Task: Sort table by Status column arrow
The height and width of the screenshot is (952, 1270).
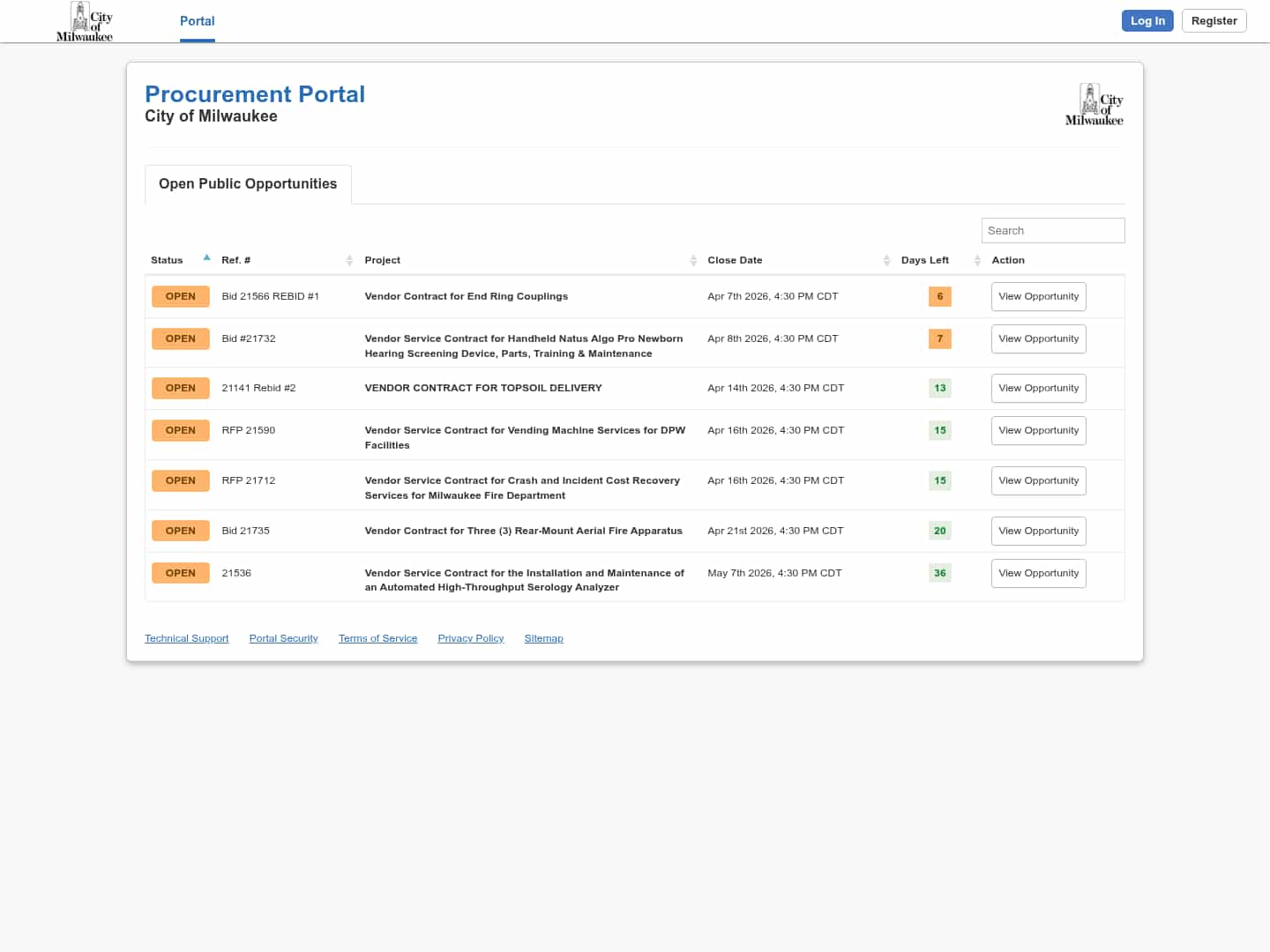Action: 206,258
